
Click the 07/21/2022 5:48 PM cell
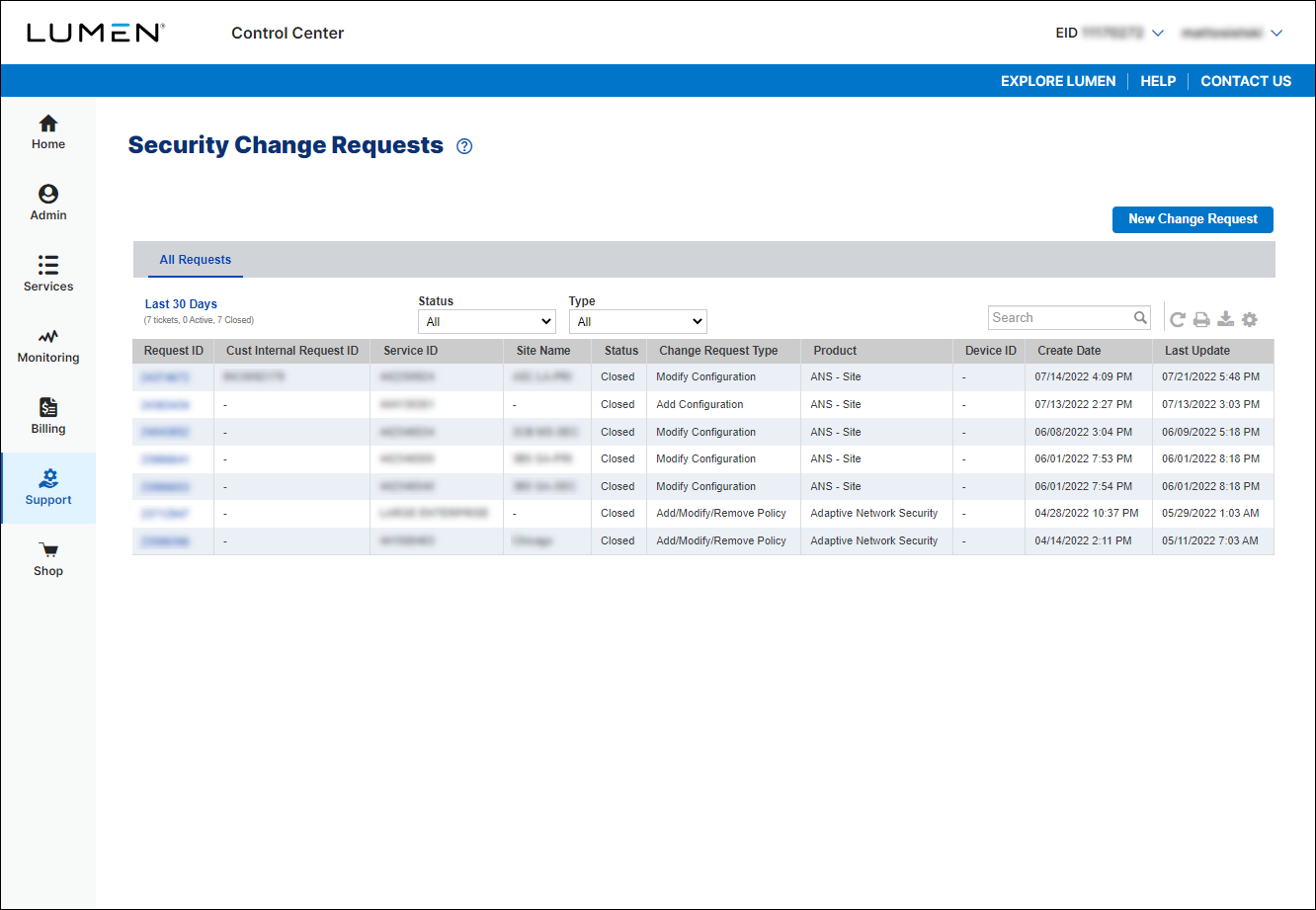click(1210, 377)
